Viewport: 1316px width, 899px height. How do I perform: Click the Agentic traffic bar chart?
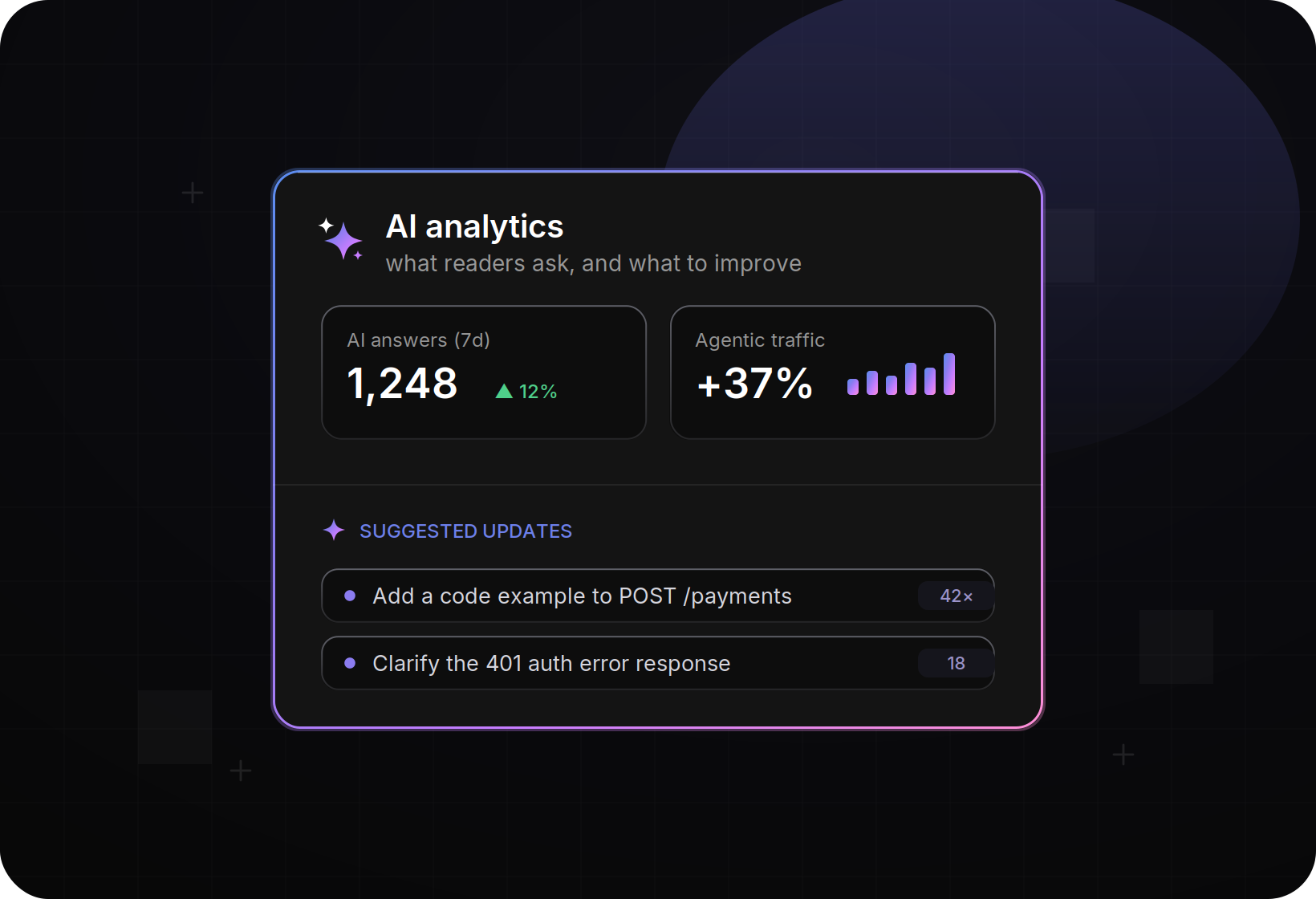click(901, 374)
